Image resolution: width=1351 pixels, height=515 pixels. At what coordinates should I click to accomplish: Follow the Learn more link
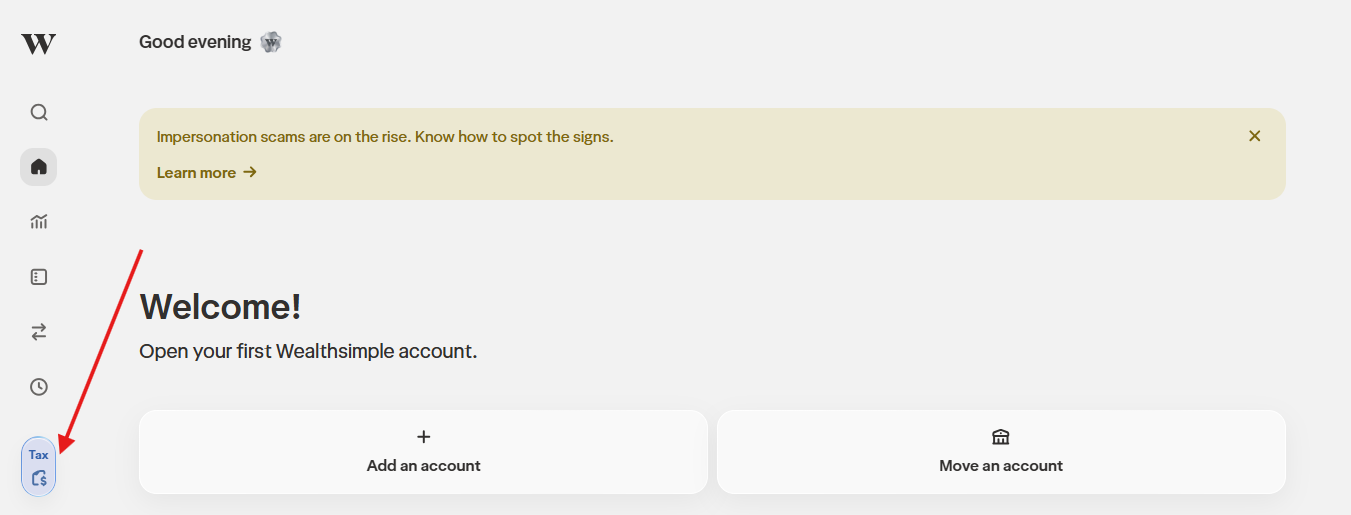coord(196,173)
